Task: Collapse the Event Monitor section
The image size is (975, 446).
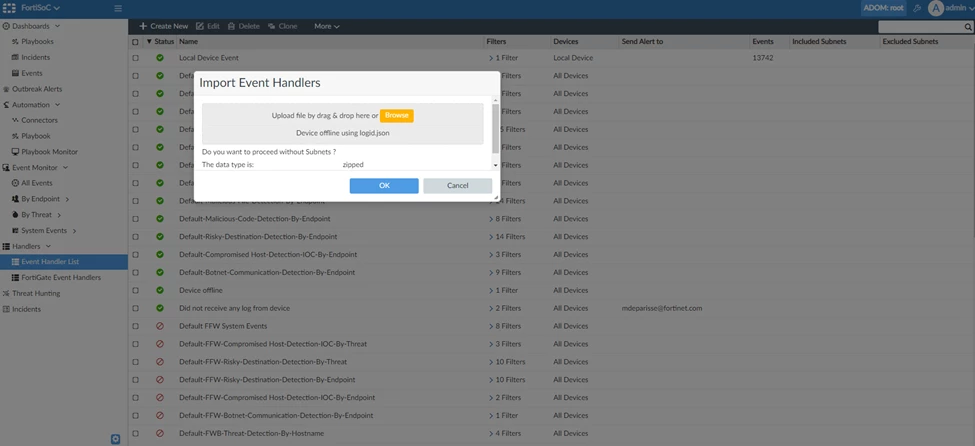Action: click(65, 167)
